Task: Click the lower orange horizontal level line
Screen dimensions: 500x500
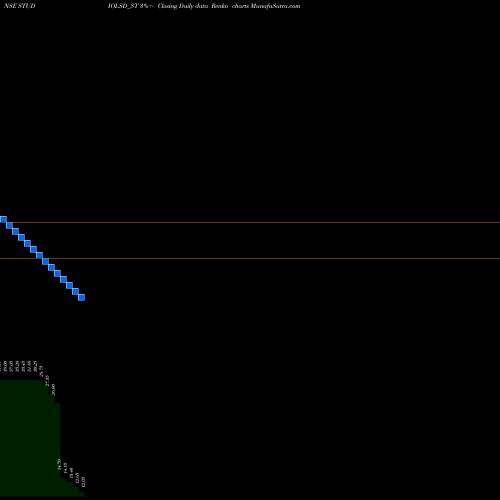Action: 250,258
